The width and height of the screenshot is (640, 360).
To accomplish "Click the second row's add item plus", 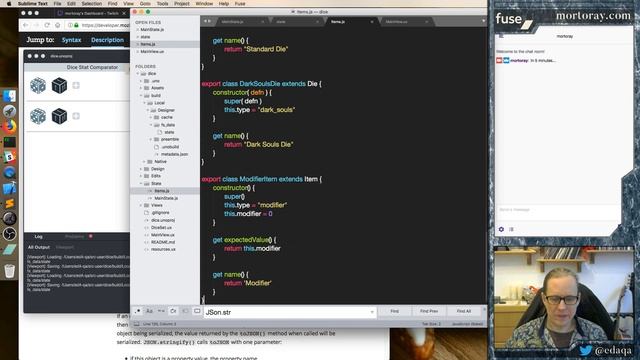I will click(x=76, y=116).
